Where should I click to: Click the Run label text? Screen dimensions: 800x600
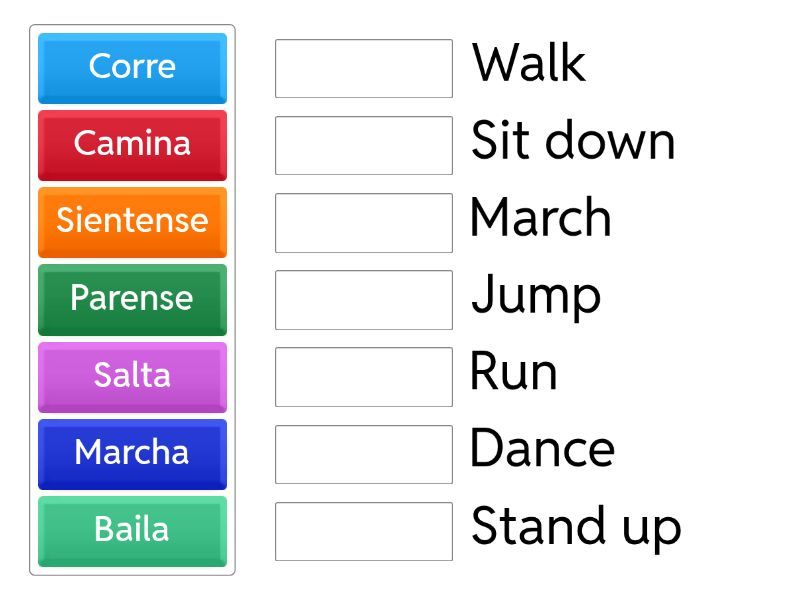(513, 373)
